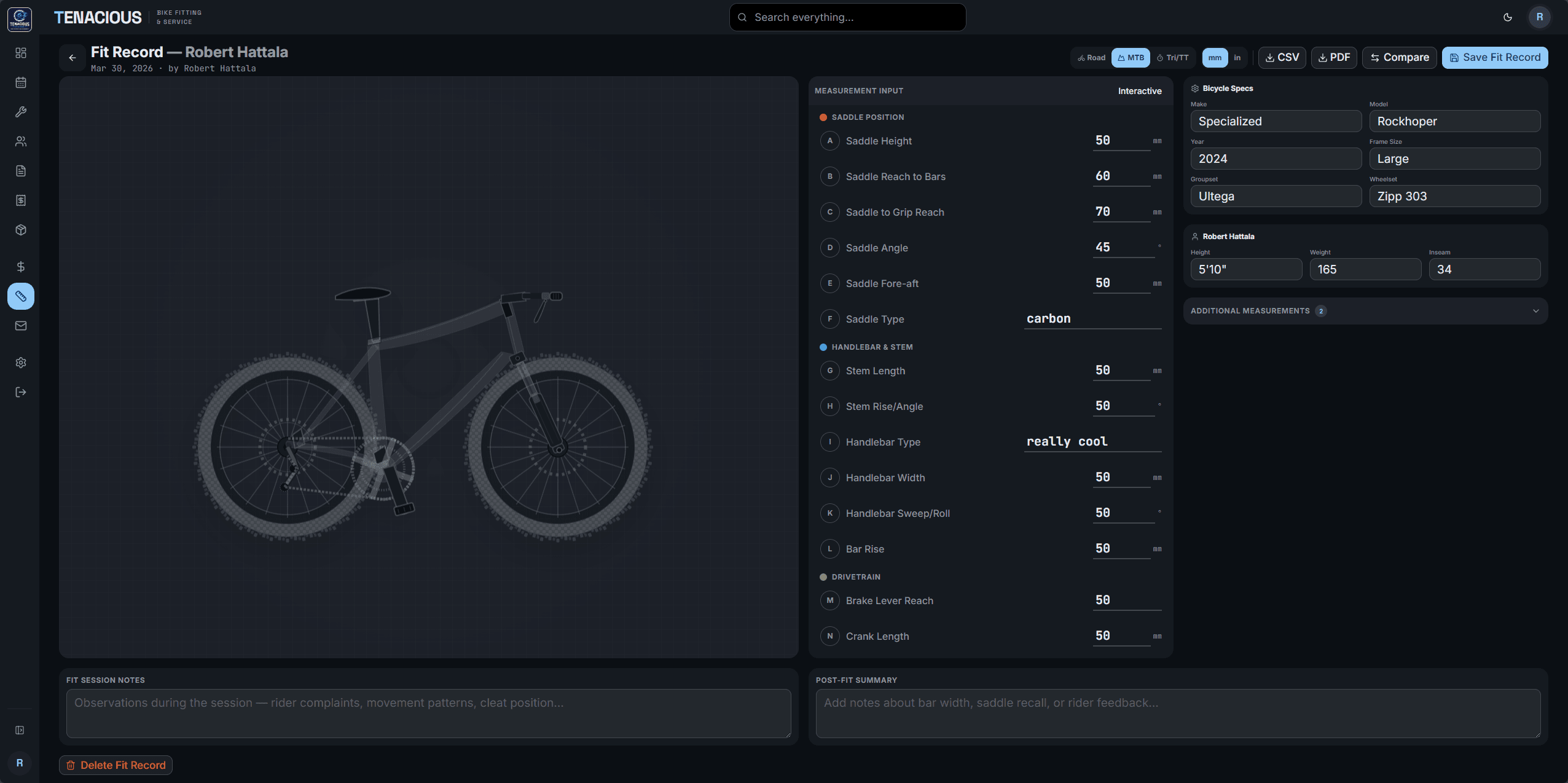This screenshot has width=1568, height=783.
Task: Enable the Road bike fit mode
Action: (1091, 57)
